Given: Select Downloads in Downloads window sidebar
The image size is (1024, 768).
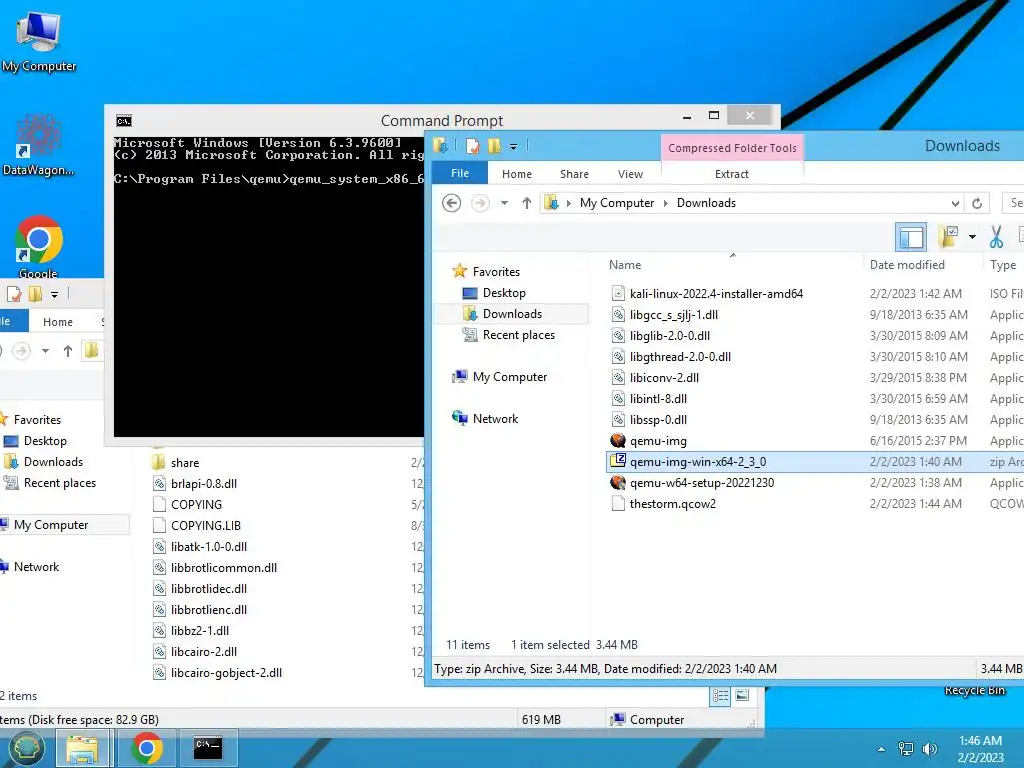Looking at the screenshot, I should 512,313.
